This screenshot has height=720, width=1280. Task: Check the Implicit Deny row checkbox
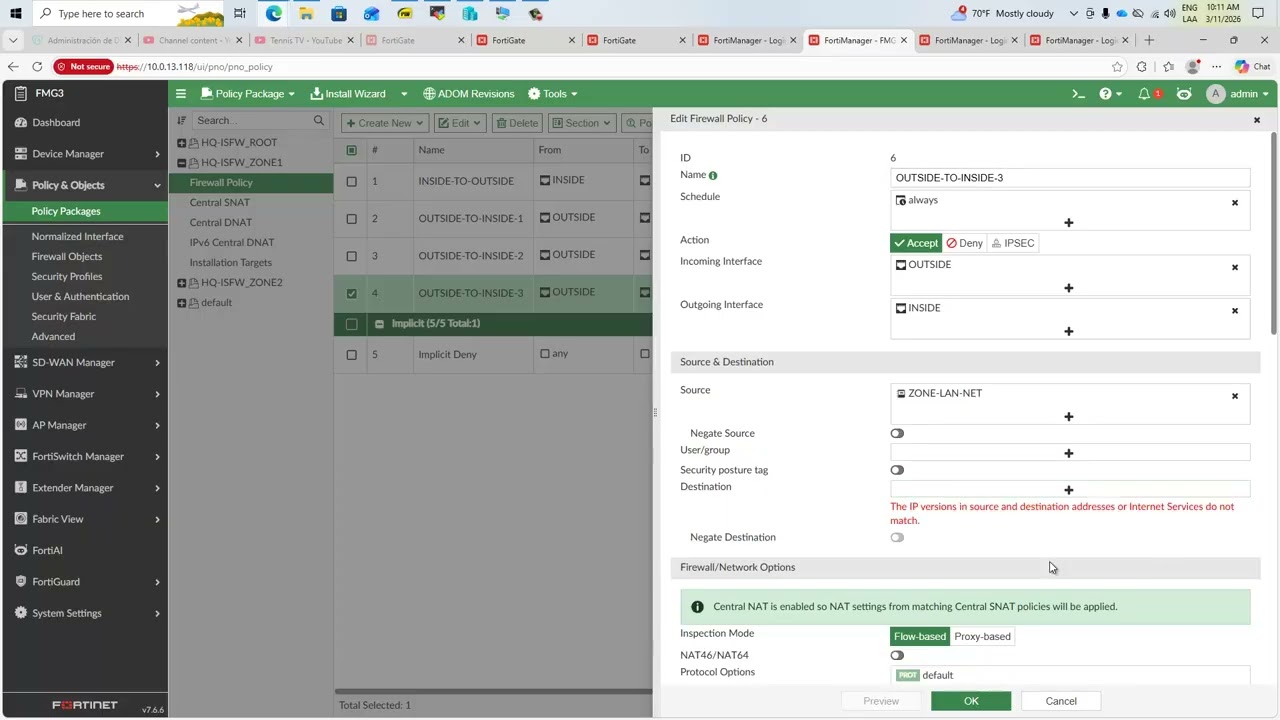click(351, 355)
